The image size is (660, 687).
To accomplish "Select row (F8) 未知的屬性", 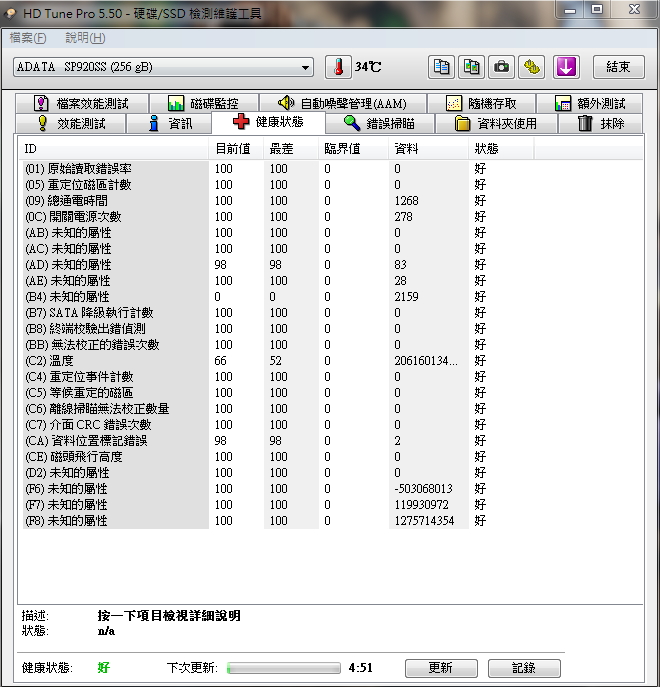I will coord(279,521).
